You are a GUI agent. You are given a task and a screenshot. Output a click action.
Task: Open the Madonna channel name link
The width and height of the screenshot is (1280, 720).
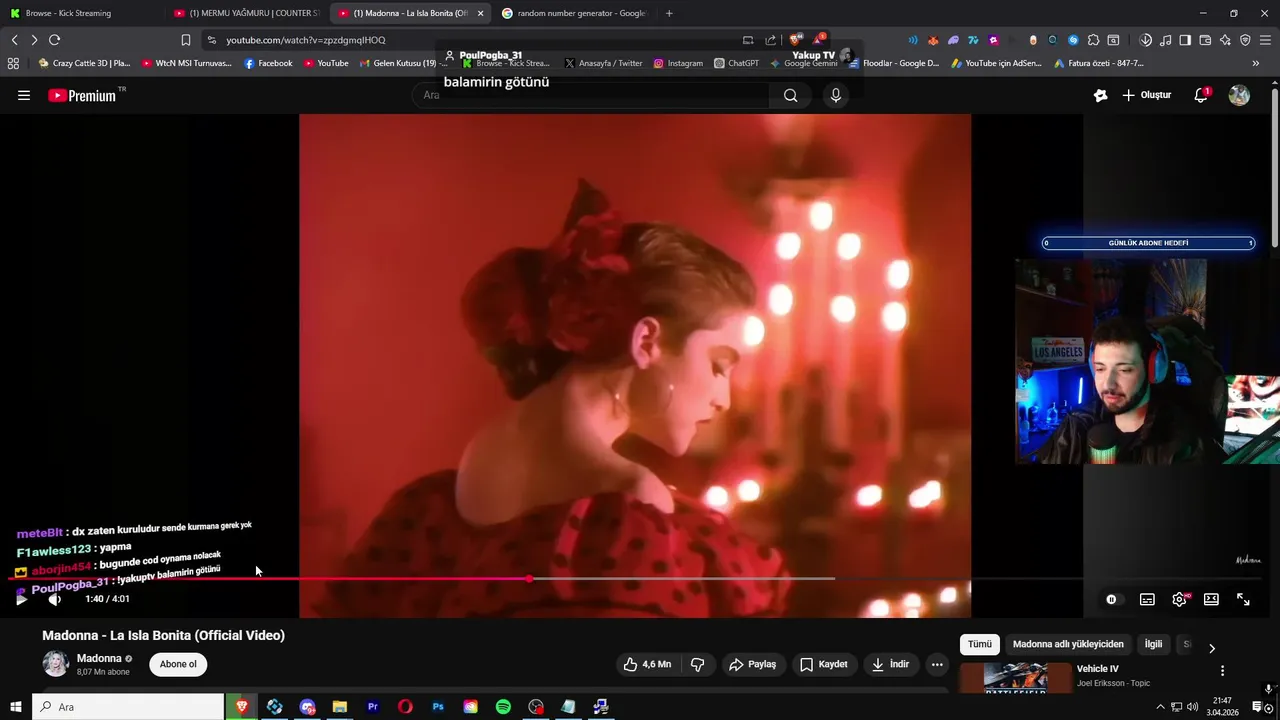(99, 658)
